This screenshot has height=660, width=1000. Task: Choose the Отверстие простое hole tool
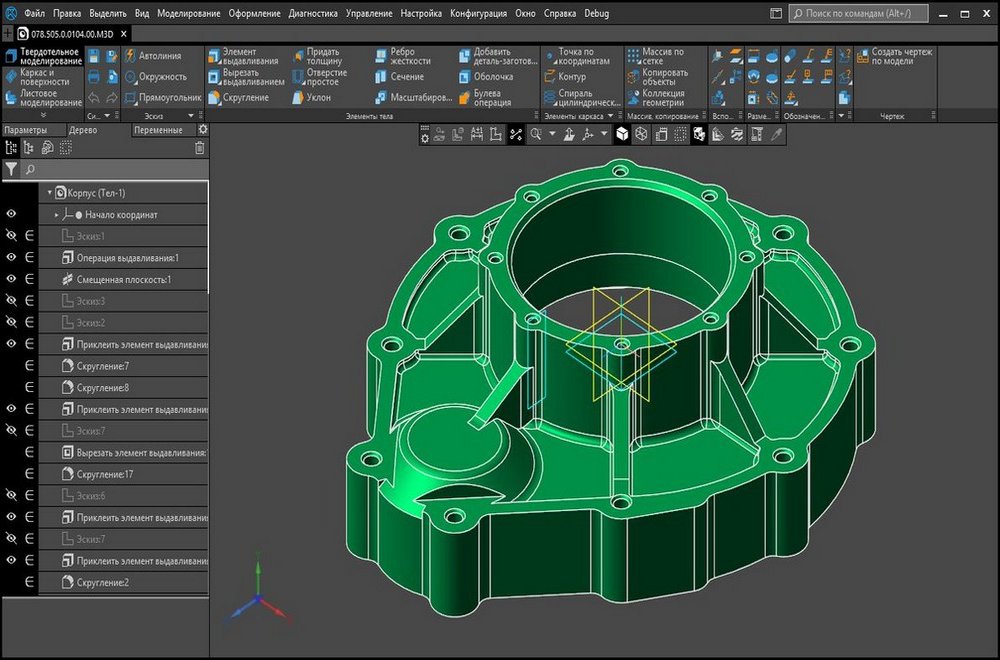320,77
